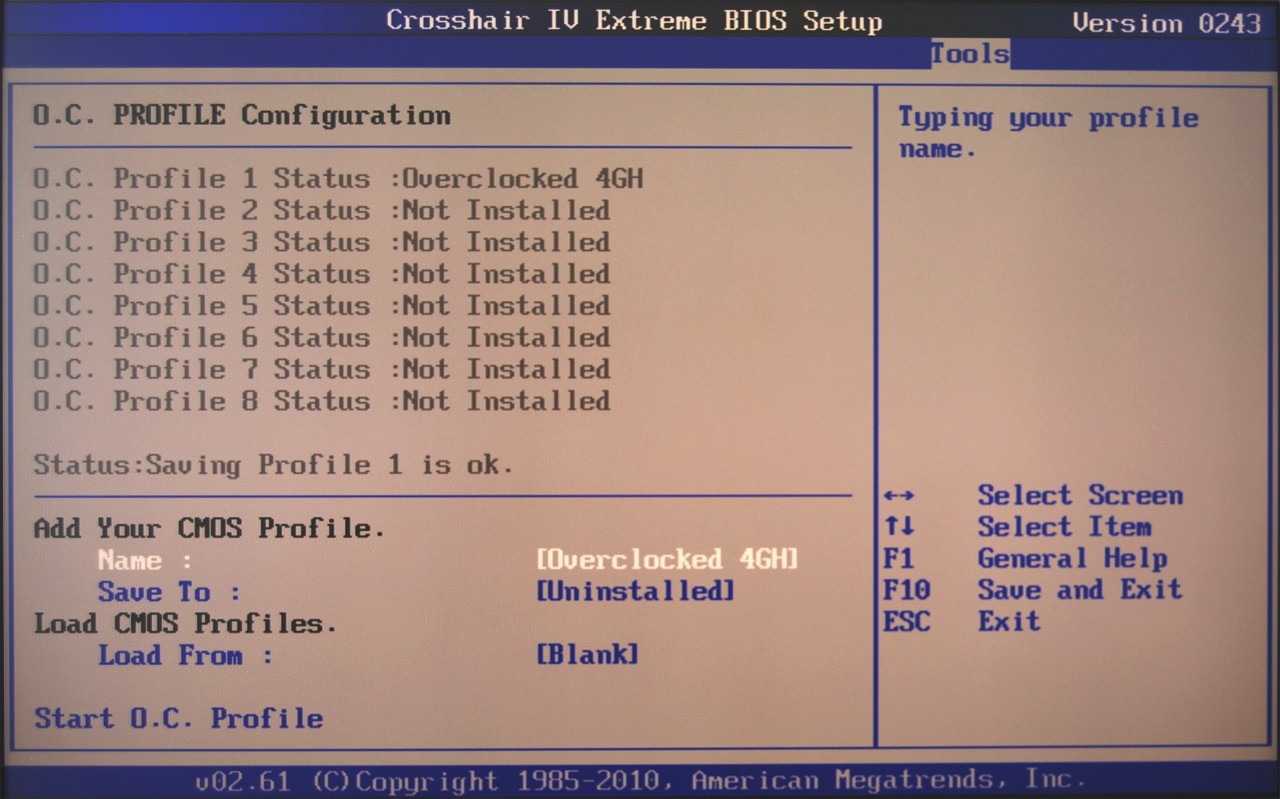Screen dimensions: 1280x799
Task: Select the O.C. Profile 2 Status row
Action: click(x=321, y=211)
